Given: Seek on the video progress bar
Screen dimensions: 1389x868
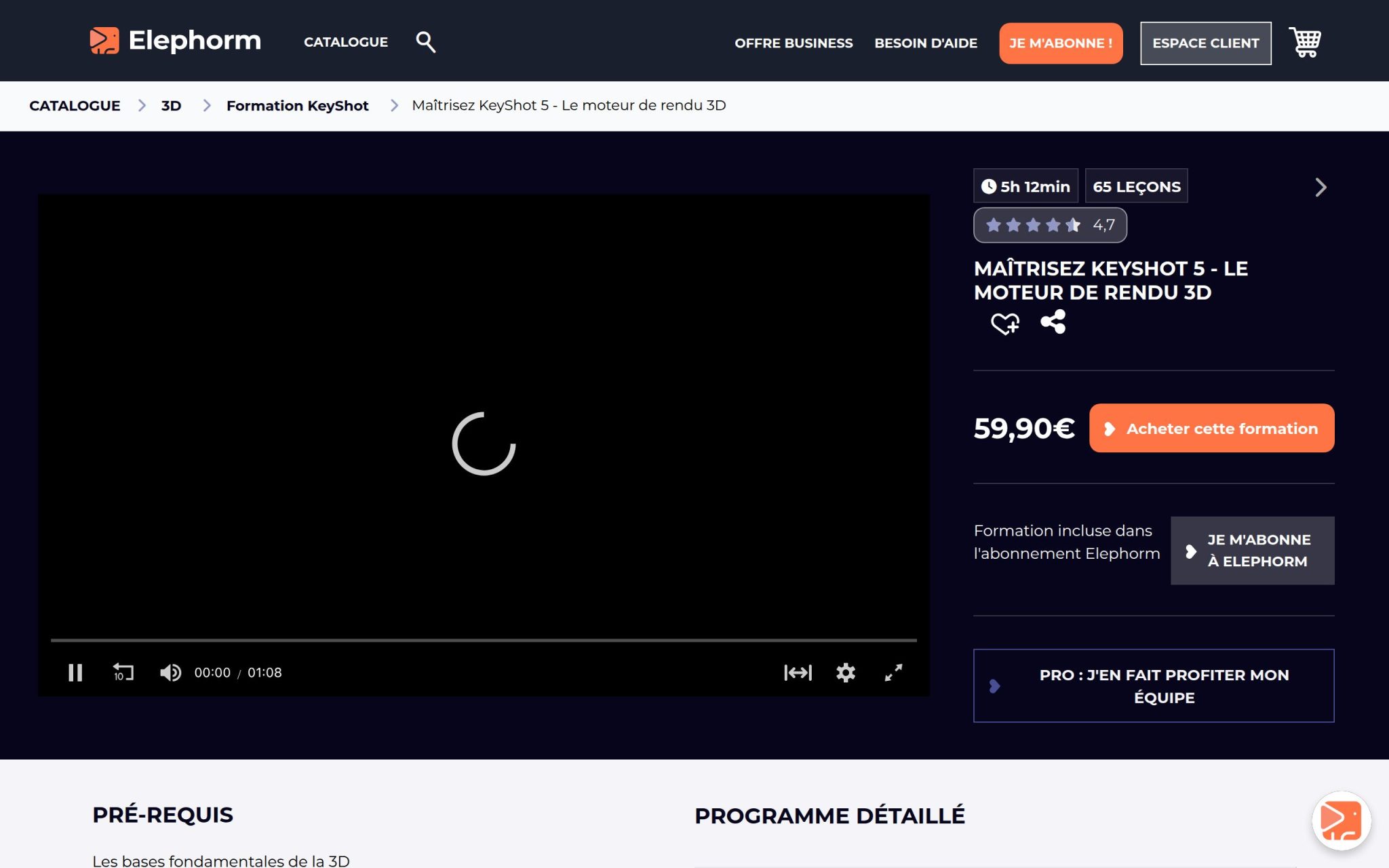Looking at the screenshot, I should click(484, 640).
